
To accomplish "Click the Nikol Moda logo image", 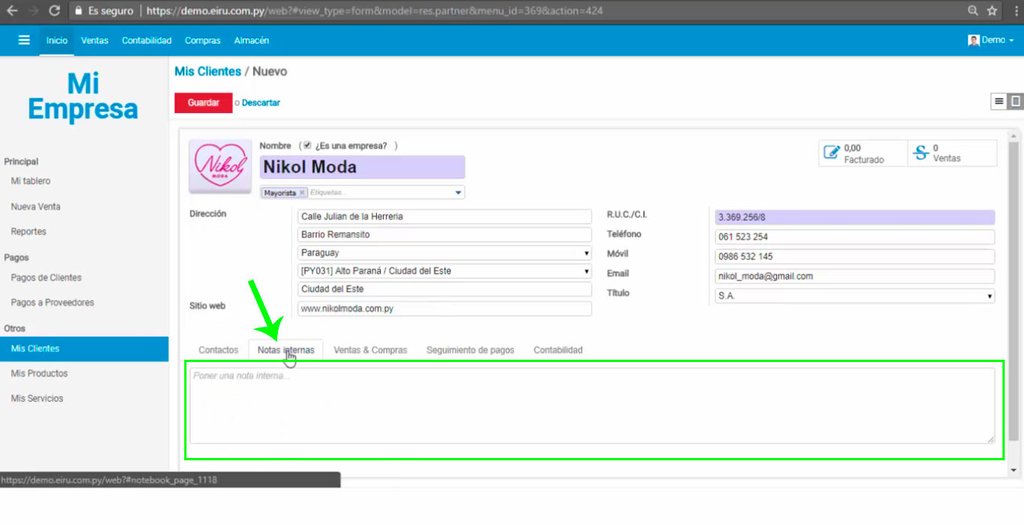I will click(220, 166).
